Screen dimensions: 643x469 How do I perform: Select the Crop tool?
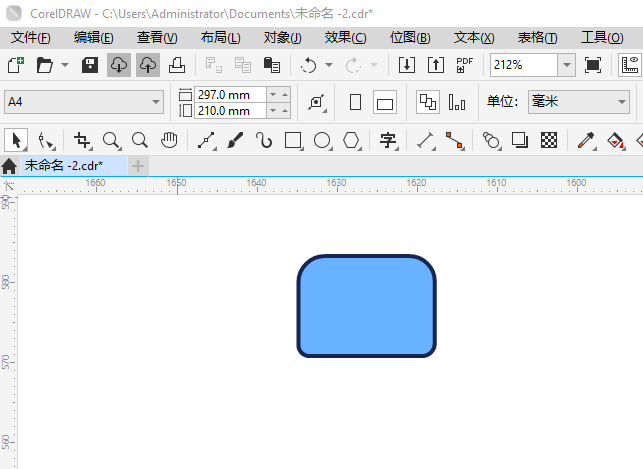coord(82,140)
